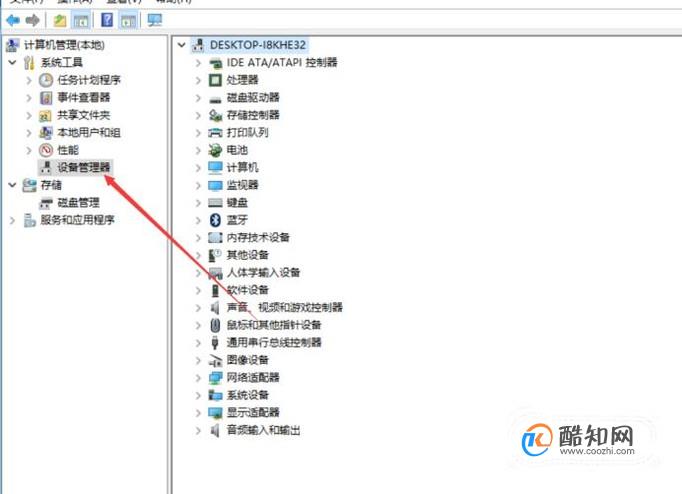Select the DESKTOP-I8KHE32 computer name

(257, 44)
